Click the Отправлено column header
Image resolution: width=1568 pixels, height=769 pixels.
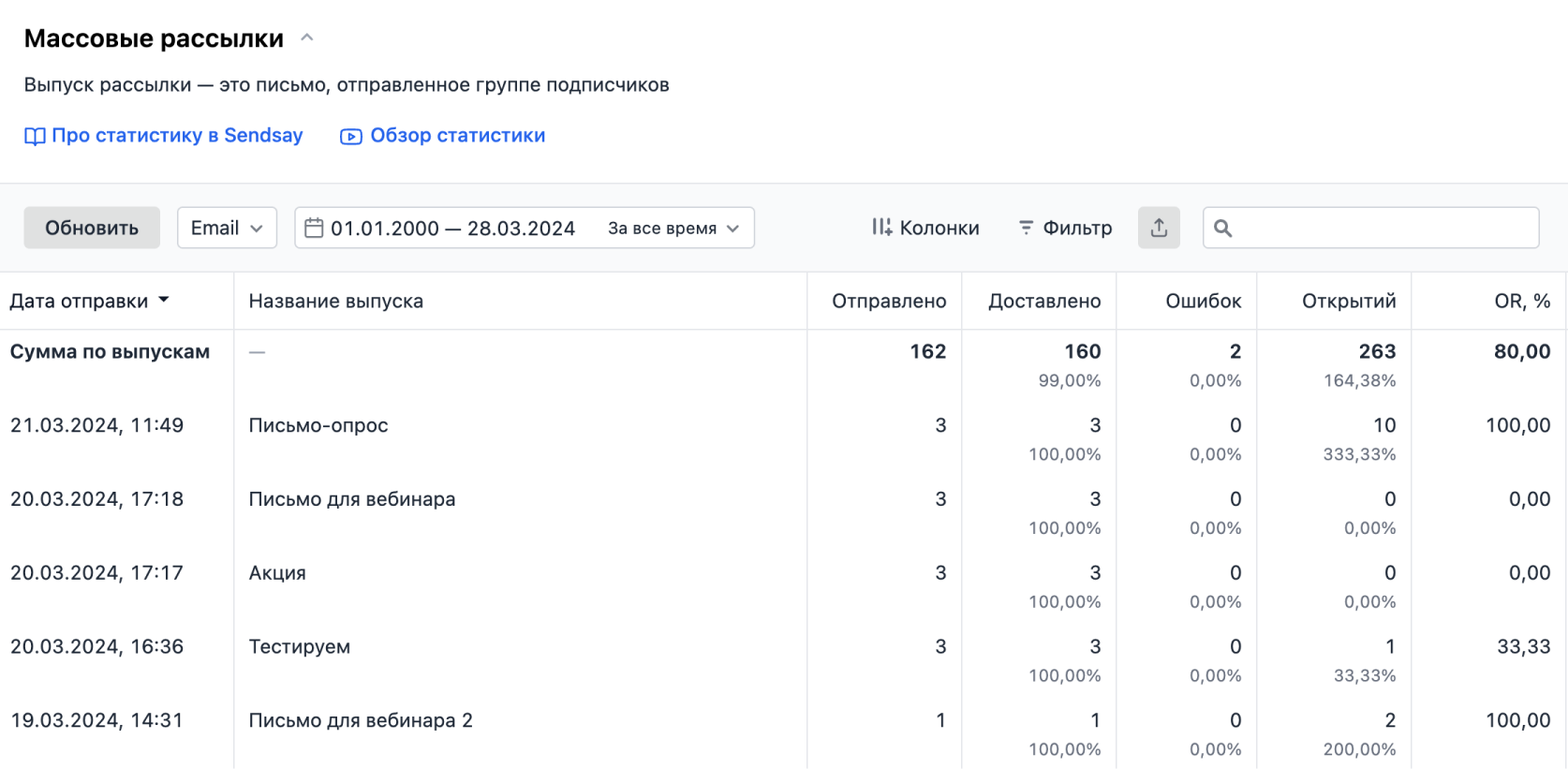click(888, 301)
